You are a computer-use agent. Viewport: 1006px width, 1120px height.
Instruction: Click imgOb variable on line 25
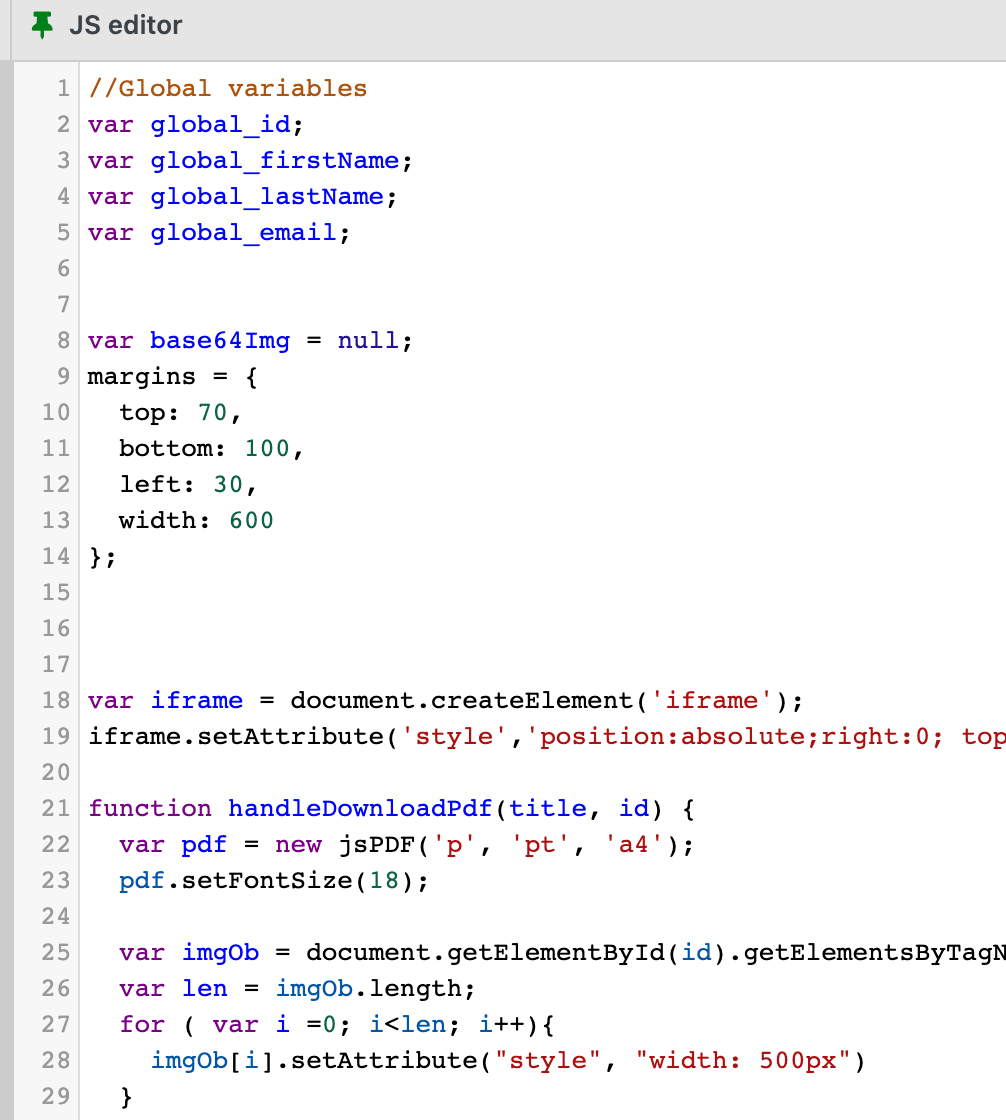tap(220, 953)
